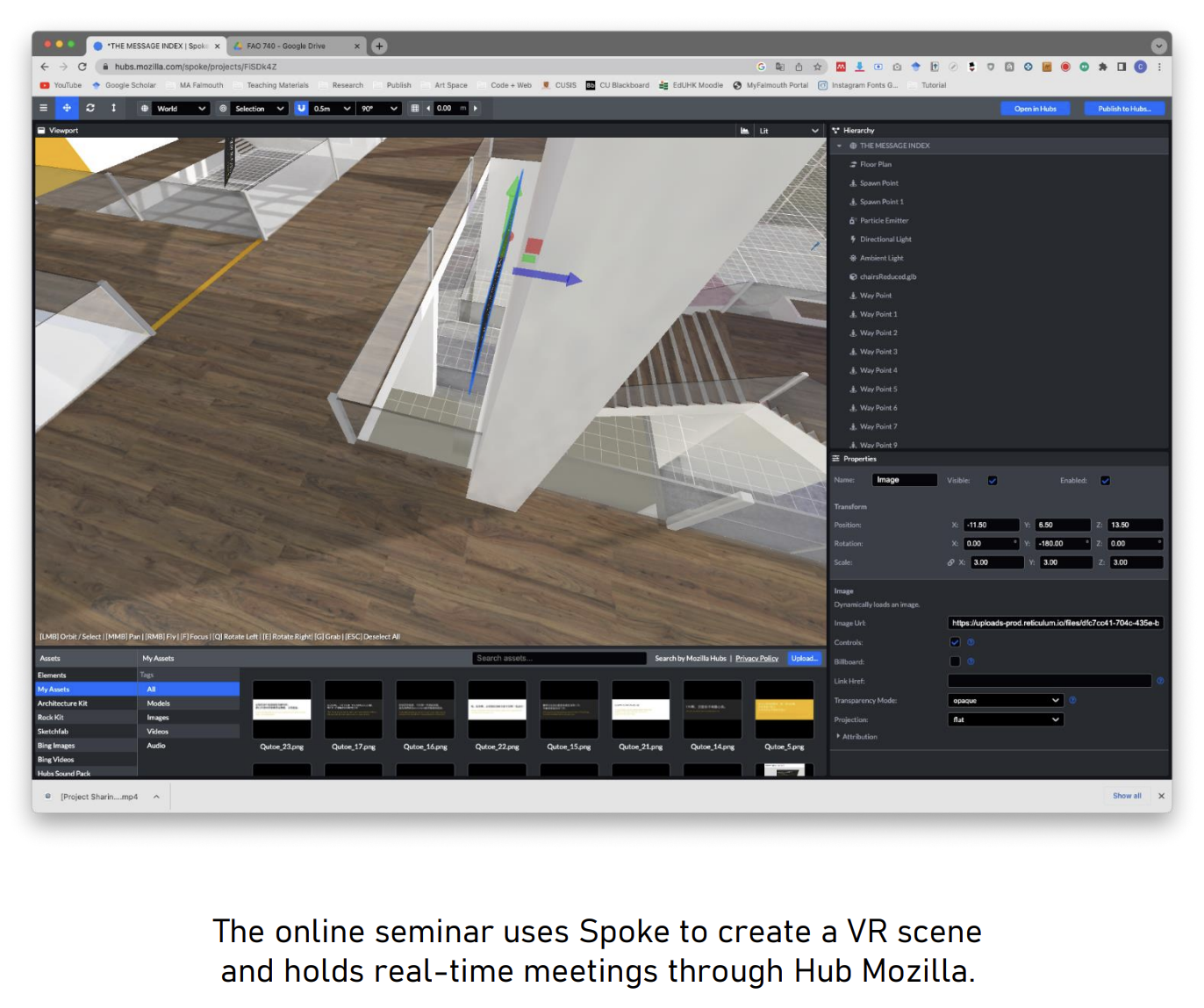The height and width of the screenshot is (1008, 1204).
Task: Activate the Rotate tool in toolbar
Action: 90,108
